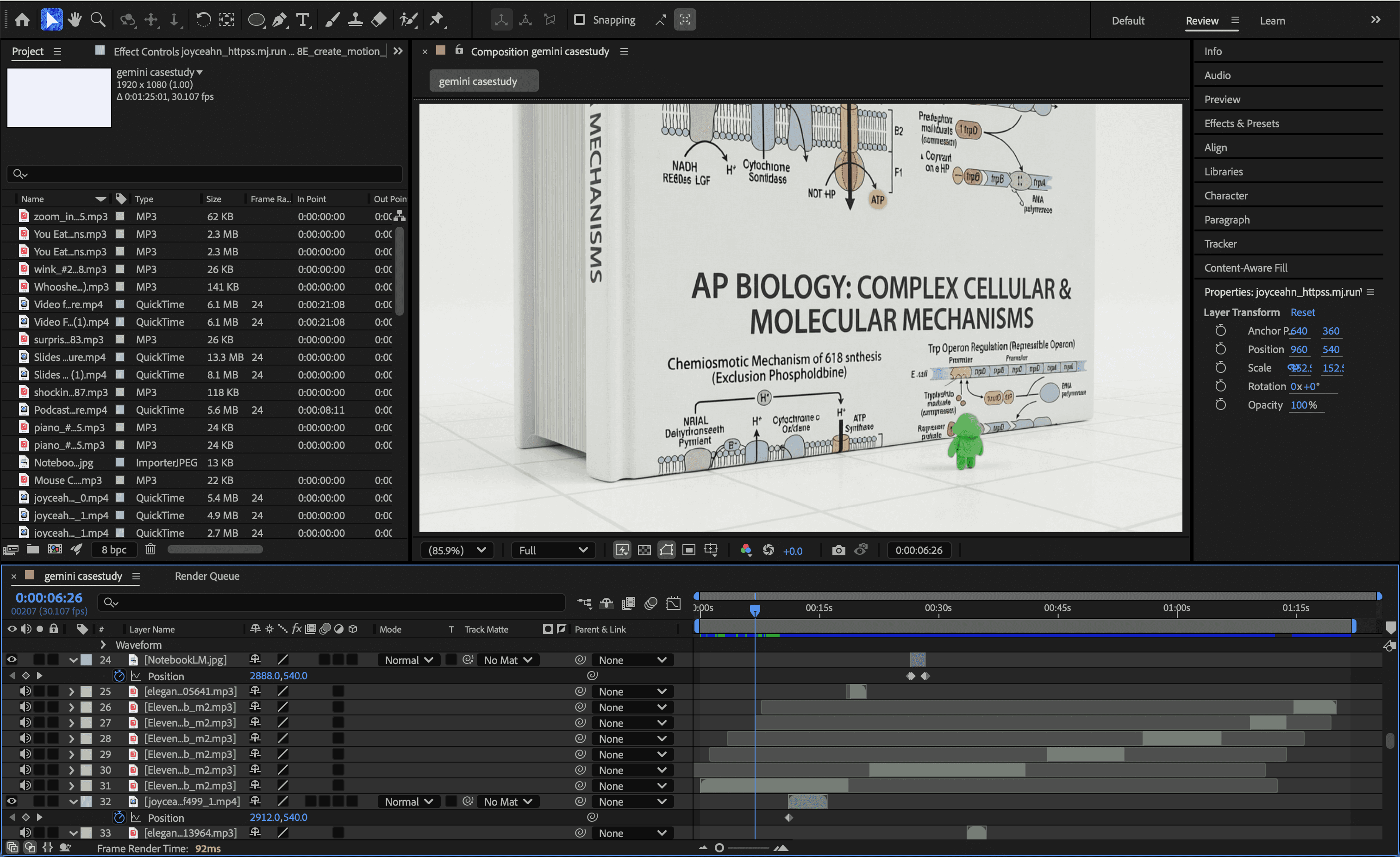Open the 85.9% magnification dropdown
Viewport: 1400px width, 857px height.
click(x=457, y=550)
